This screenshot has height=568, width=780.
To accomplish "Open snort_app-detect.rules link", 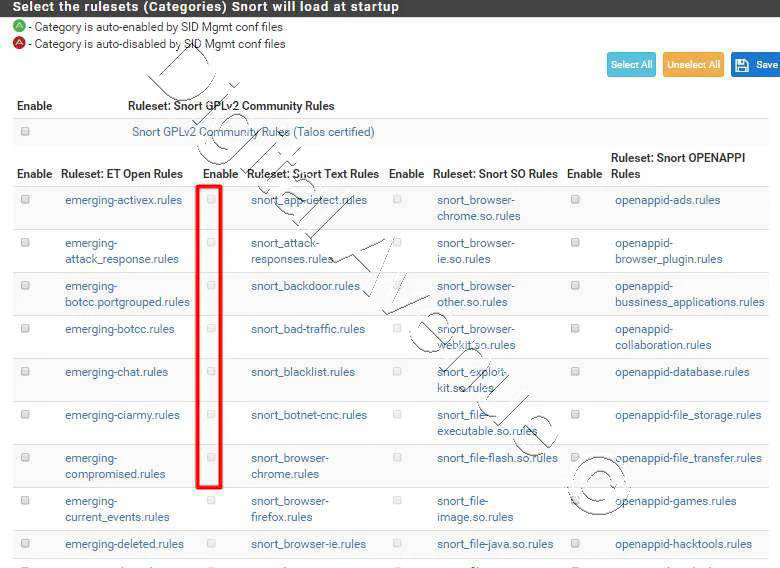I will click(x=309, y=200).
